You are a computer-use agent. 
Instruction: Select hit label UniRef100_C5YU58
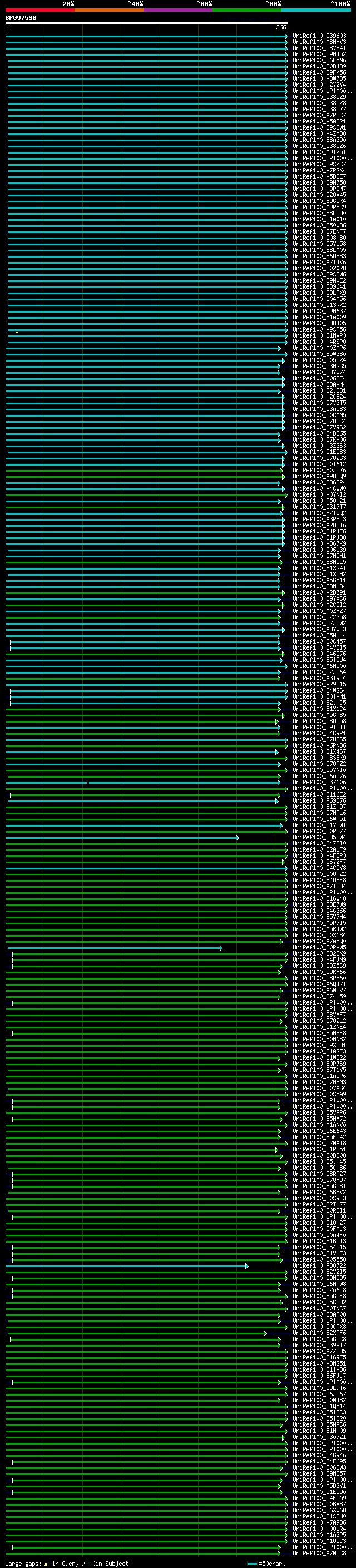[319, 244]
